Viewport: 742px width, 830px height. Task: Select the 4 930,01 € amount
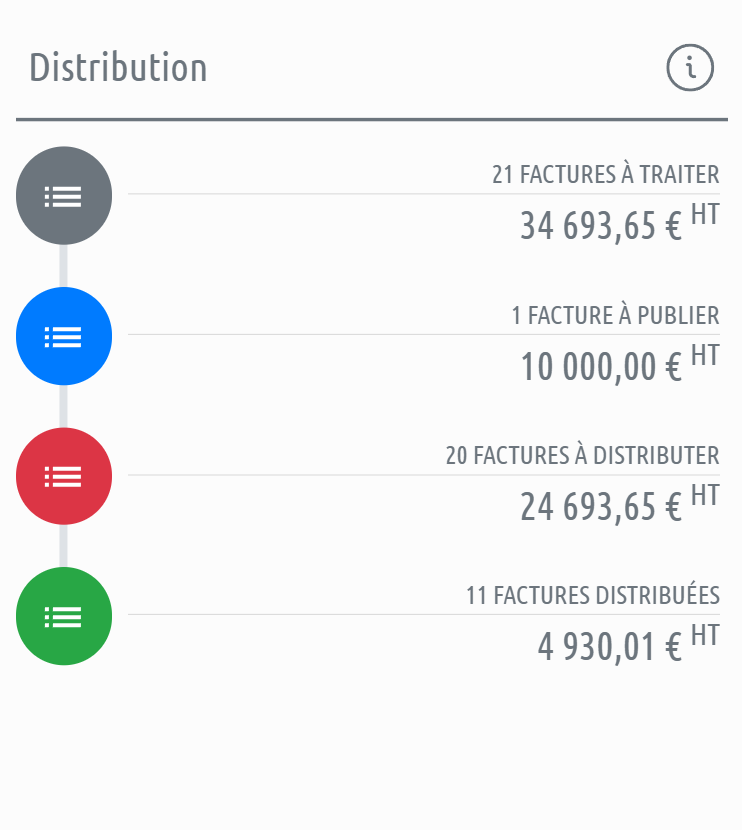click(609, 646)
